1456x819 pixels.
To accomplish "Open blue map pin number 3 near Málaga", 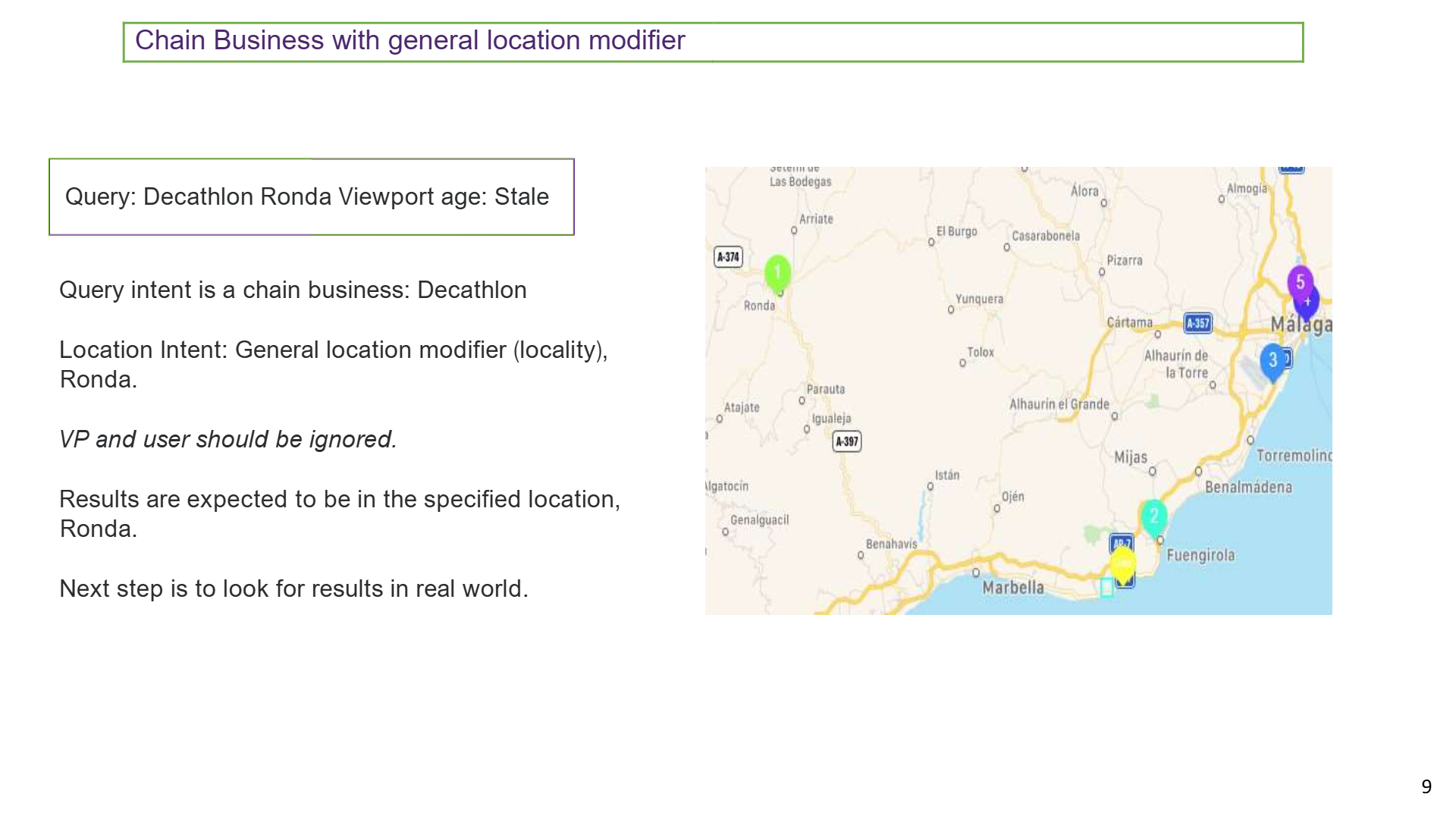I will coord(1272,362).
